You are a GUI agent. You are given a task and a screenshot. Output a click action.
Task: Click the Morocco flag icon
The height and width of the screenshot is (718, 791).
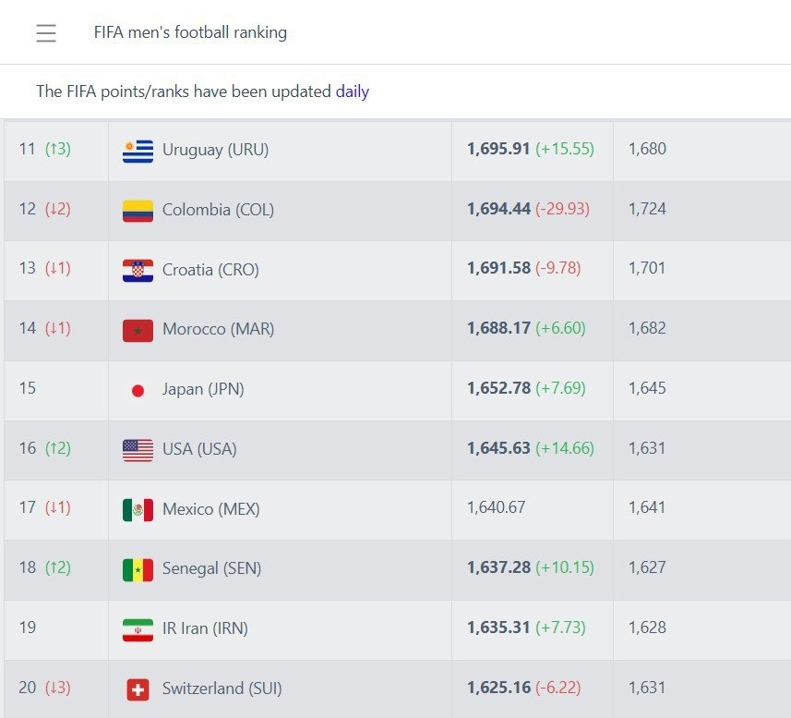point(138,330)
